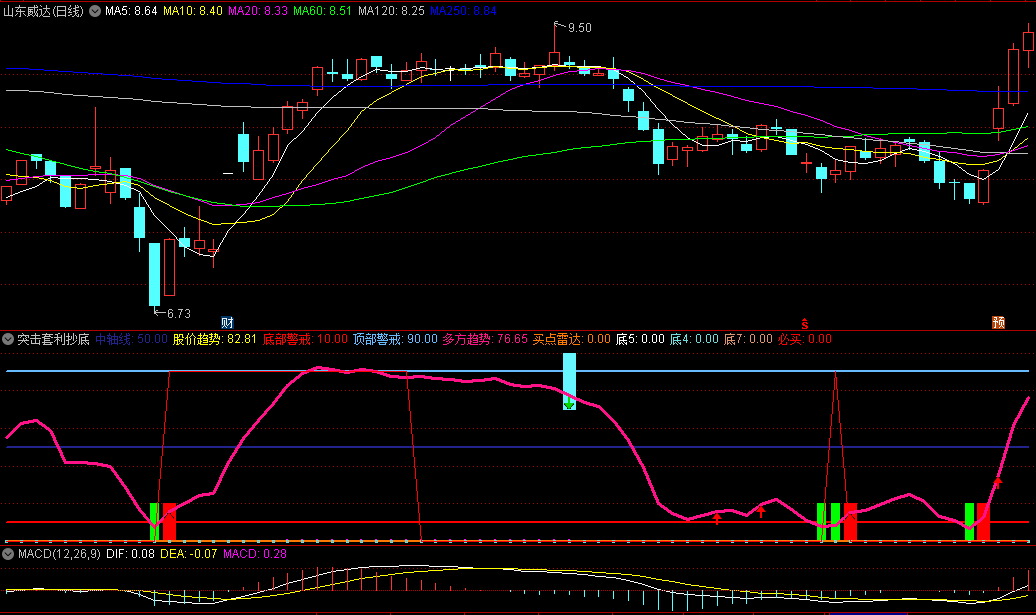Click the 6.73 low price annotation
Screen dimensions: 1036x615
point(178,314)
